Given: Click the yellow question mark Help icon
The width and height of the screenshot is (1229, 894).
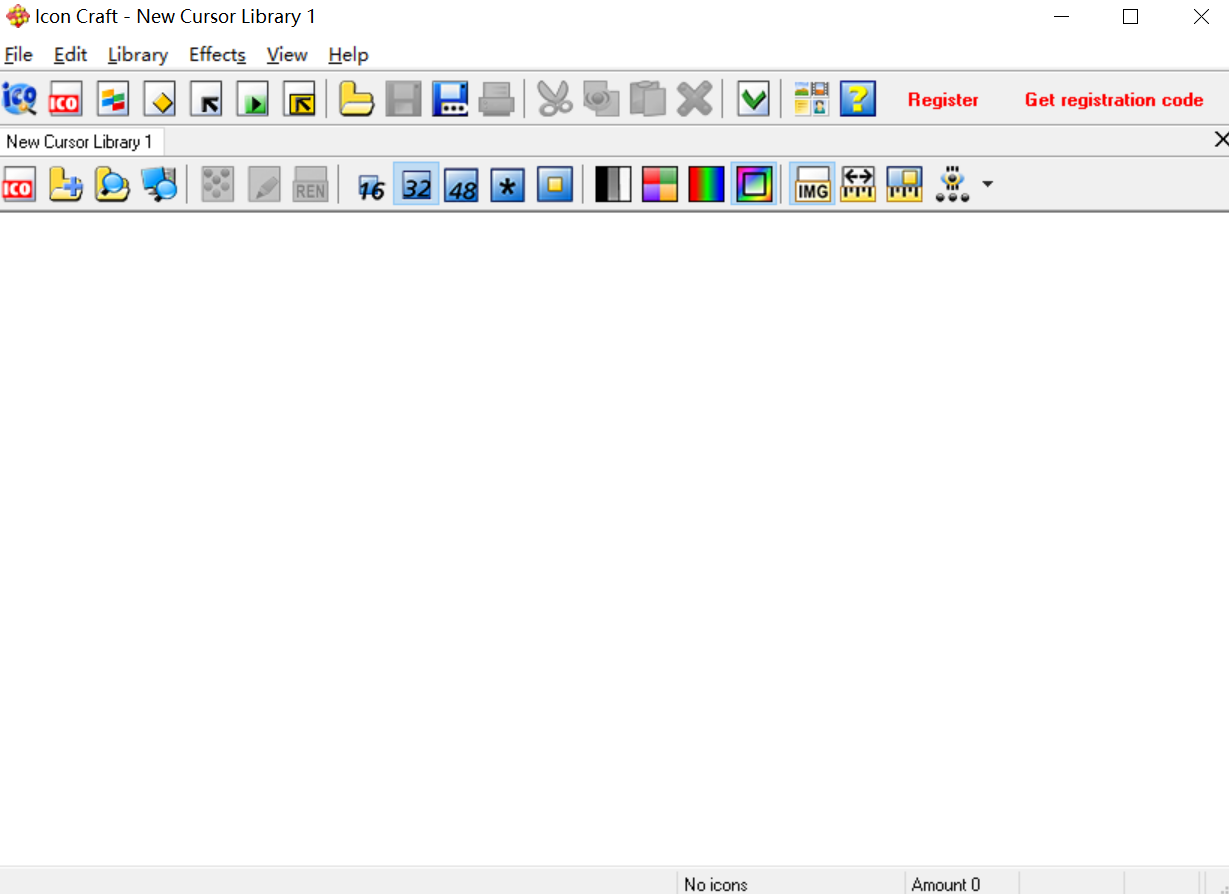Looking at the screenshot, I should pos(857,99).
